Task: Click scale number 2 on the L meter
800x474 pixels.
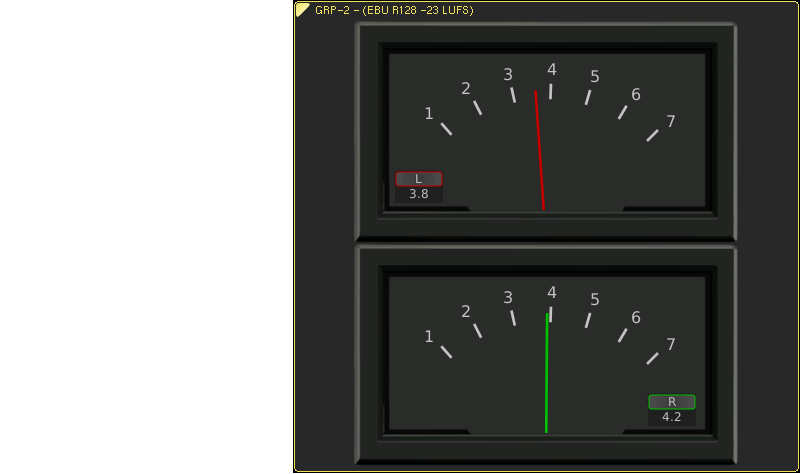Action: click(x=465, y=89)
